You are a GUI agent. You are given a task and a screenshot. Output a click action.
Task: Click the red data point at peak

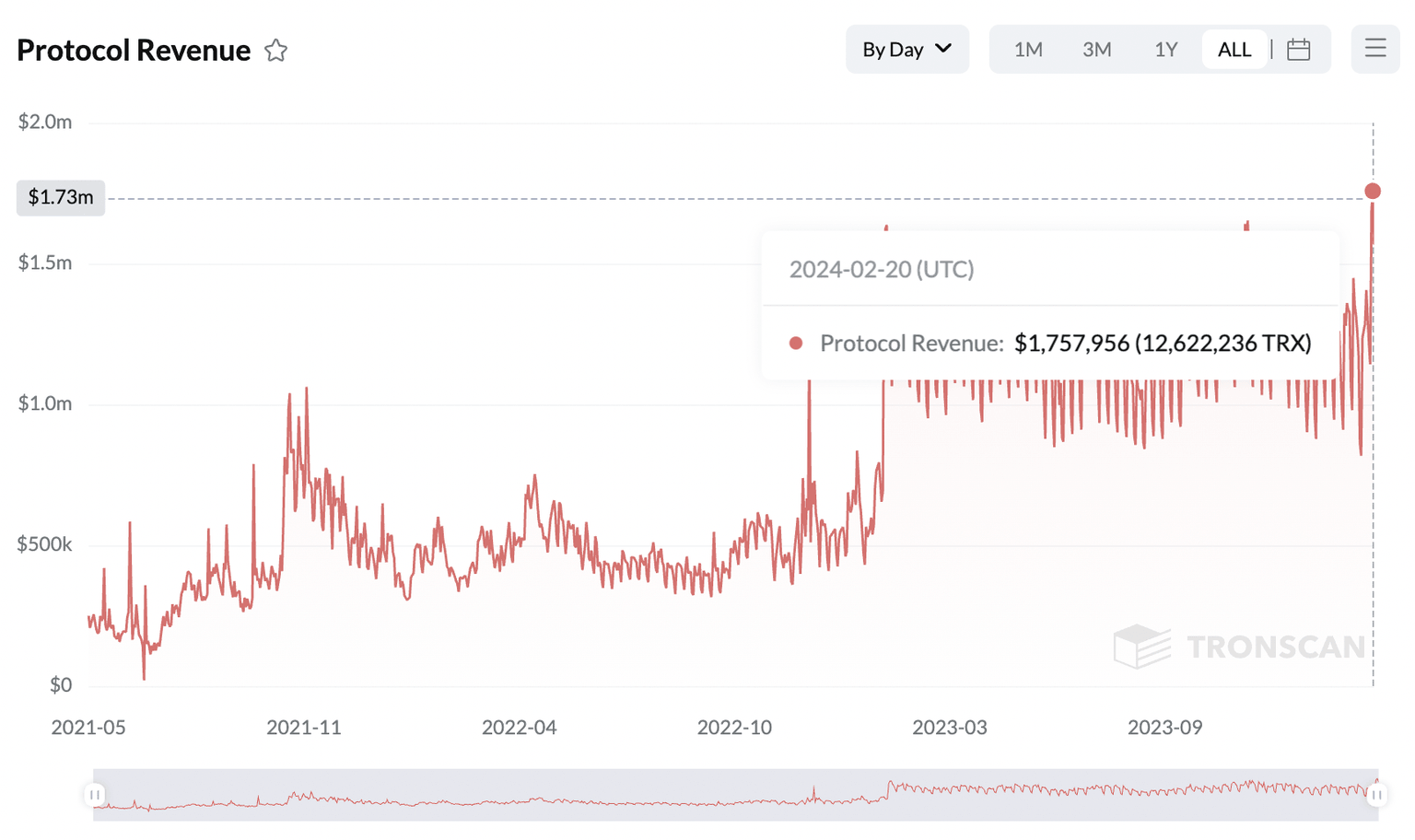(1373, 191)
